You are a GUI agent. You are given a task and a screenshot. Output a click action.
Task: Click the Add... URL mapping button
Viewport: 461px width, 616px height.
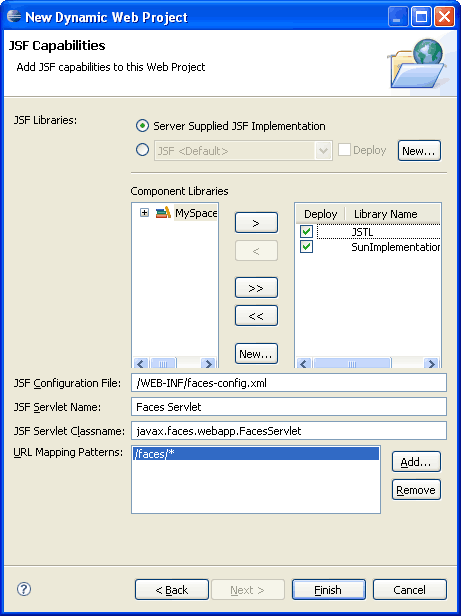click(x=416, y=462)
